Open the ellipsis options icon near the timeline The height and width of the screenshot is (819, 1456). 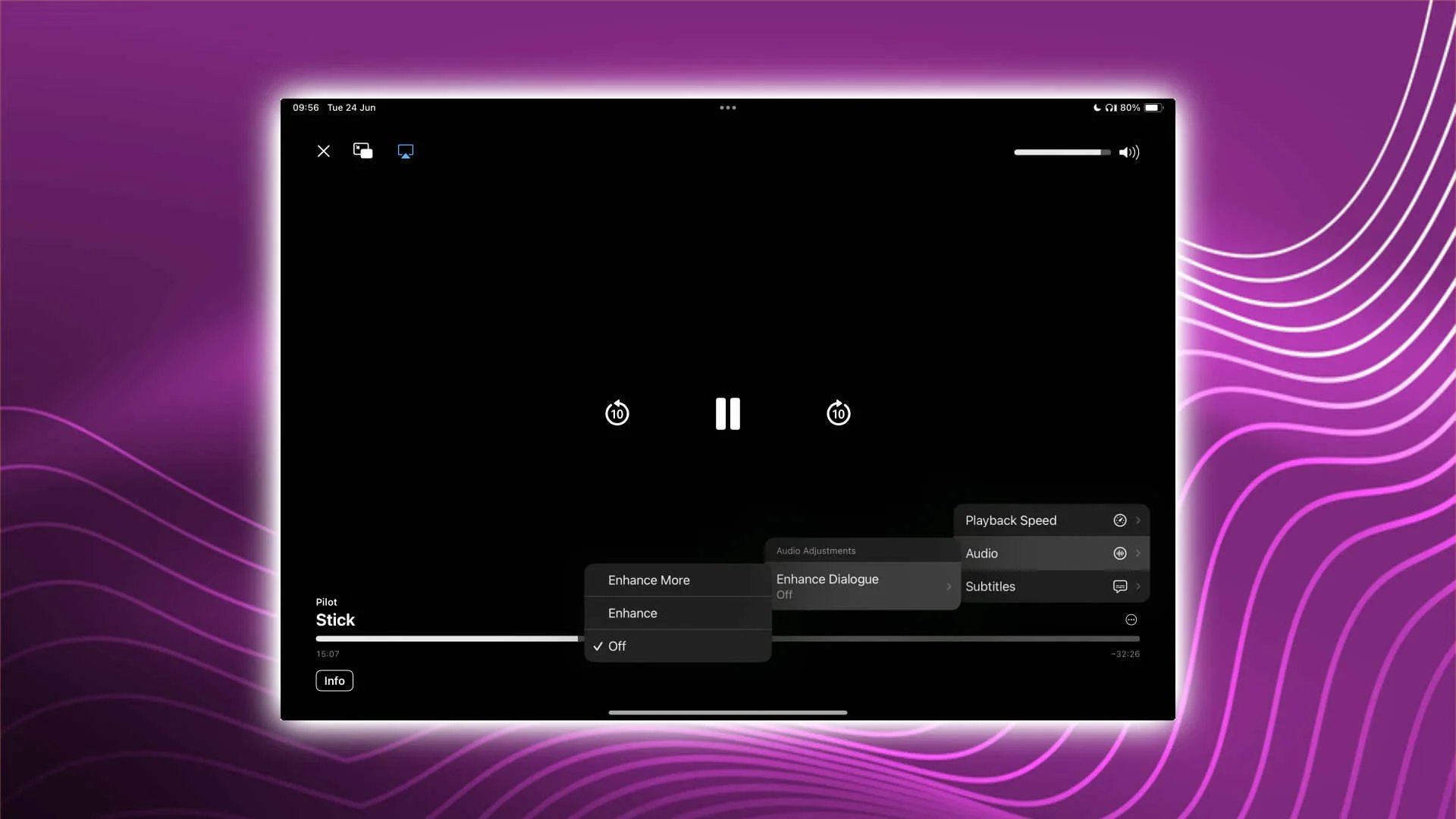point(1131,620)
